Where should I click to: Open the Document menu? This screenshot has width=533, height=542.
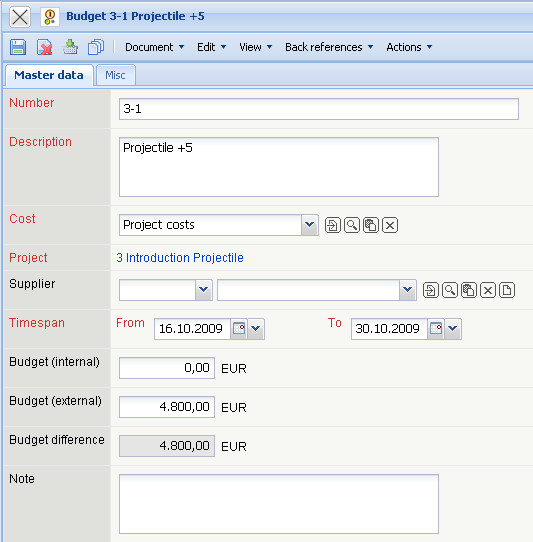point(154,47)
